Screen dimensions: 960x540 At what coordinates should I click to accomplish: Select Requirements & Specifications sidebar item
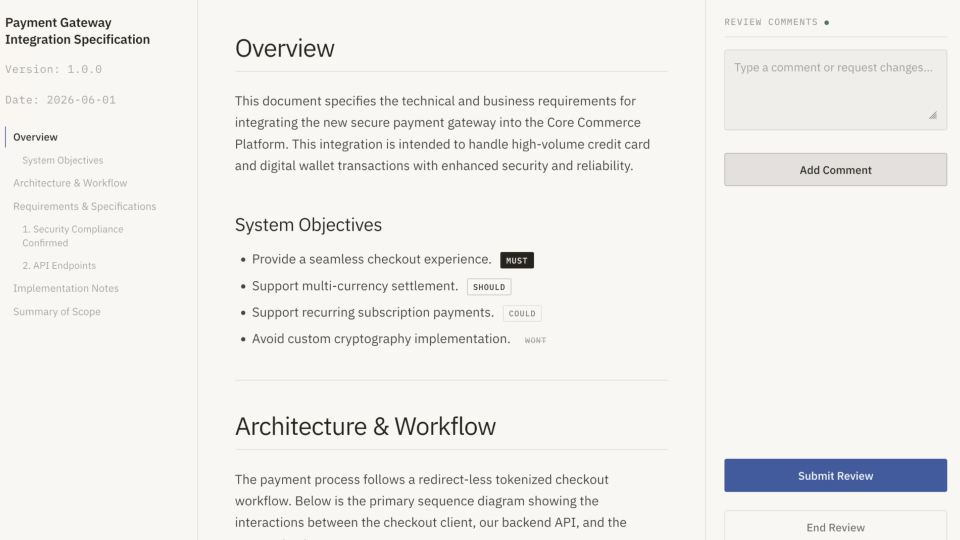click(84, 206)
